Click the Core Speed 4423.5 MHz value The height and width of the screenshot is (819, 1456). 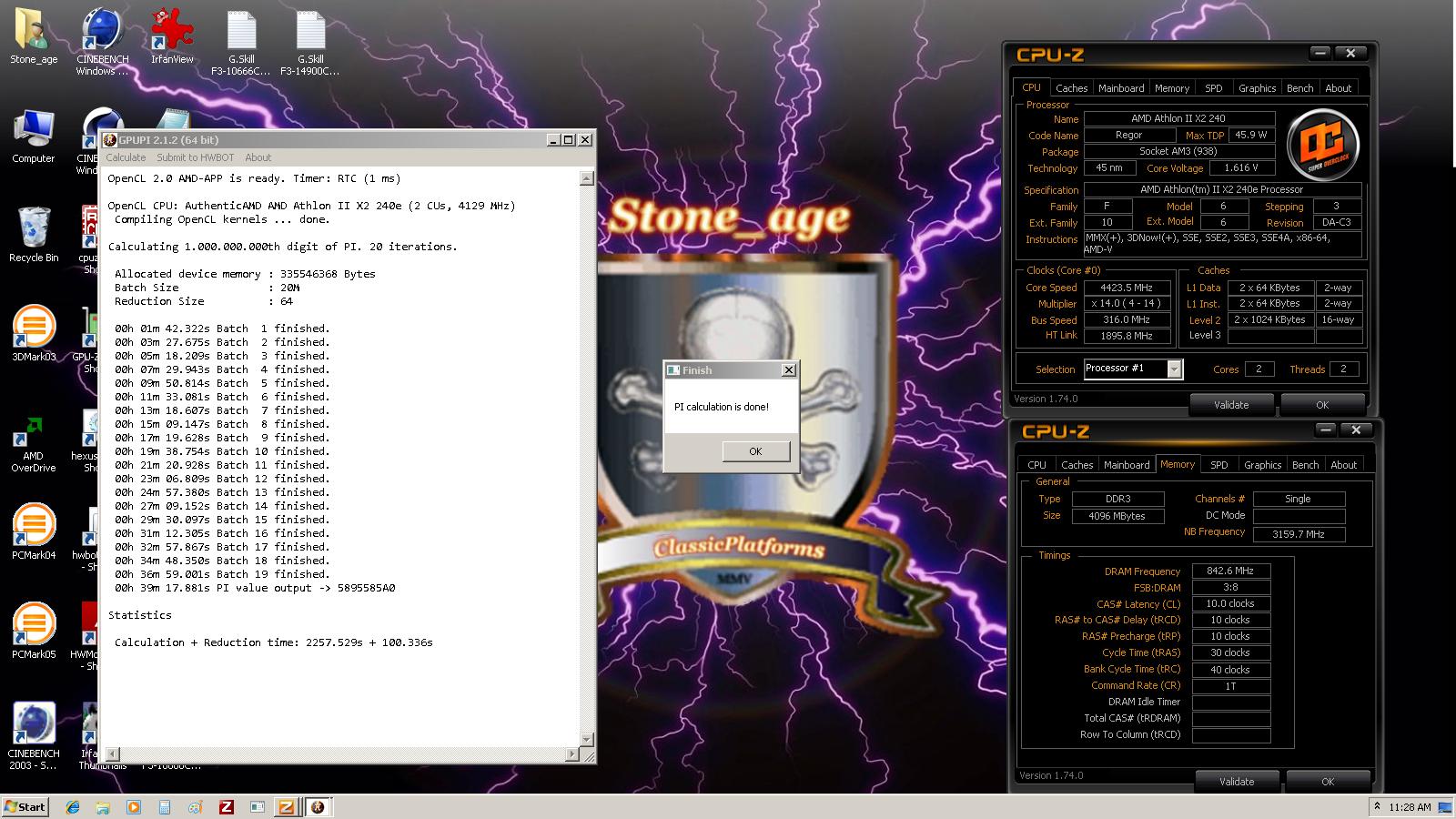[1127, 288]
